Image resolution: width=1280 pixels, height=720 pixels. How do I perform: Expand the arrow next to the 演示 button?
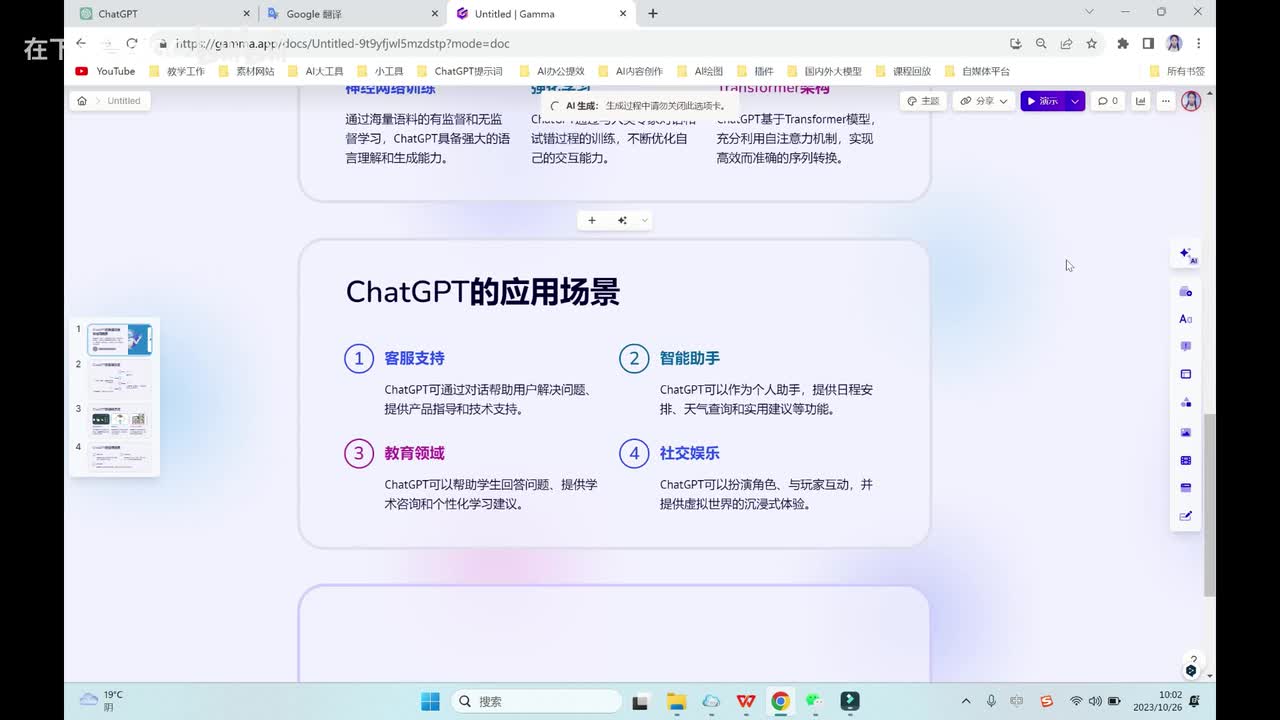pos(1075,101)
